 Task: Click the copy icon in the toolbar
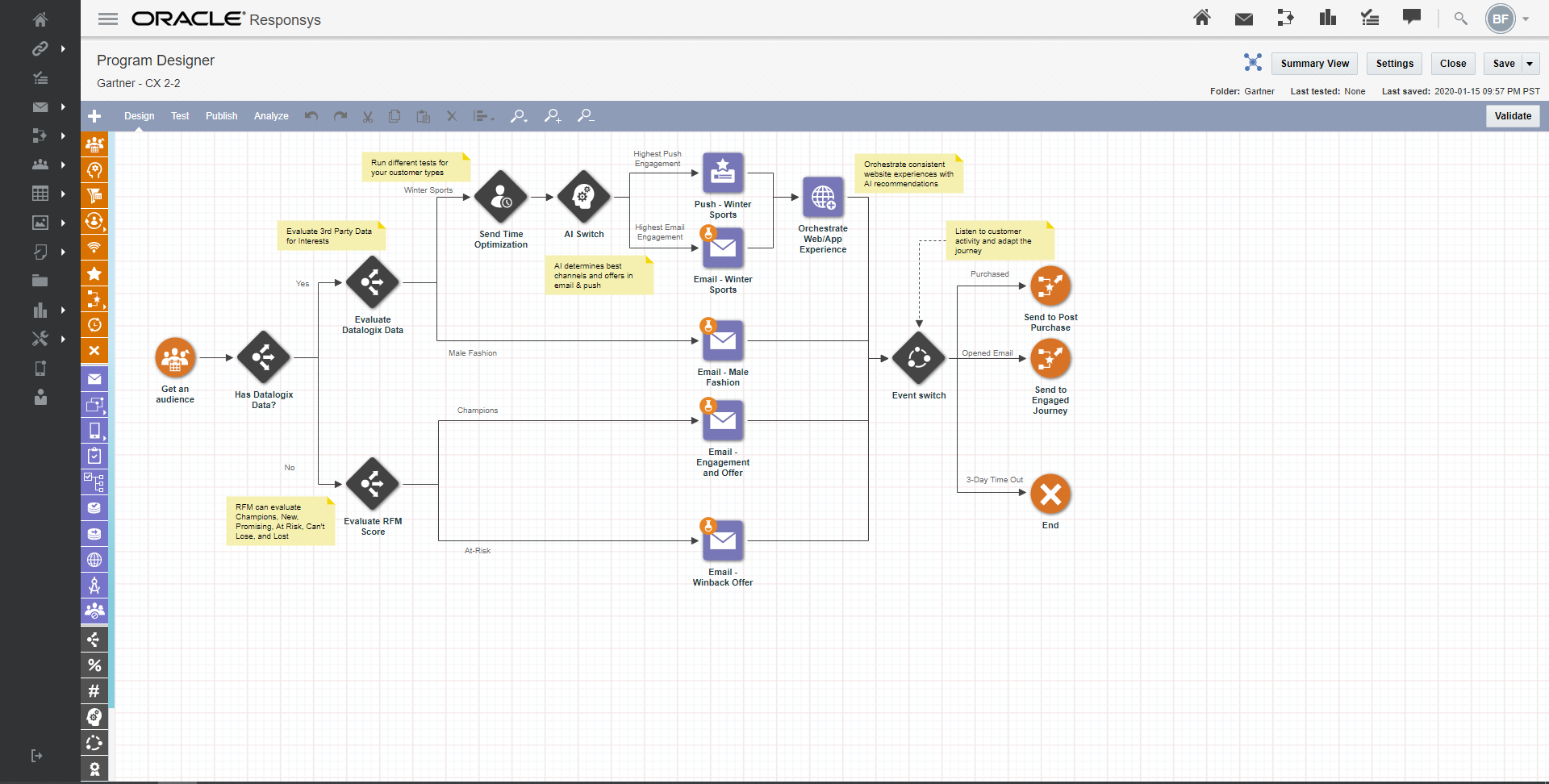pyautogui.click(x=395, y=116)
